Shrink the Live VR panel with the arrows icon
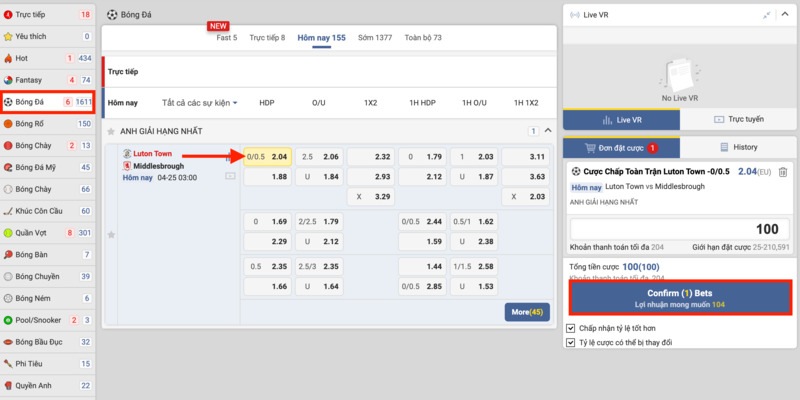 click(x=767, y=16)
